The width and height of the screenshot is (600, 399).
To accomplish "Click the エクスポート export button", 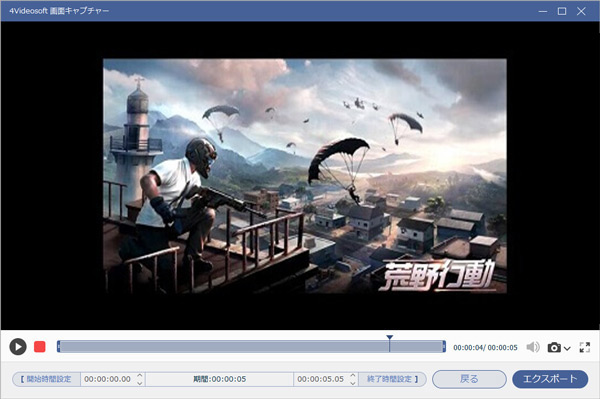I will tap(550, 379).
